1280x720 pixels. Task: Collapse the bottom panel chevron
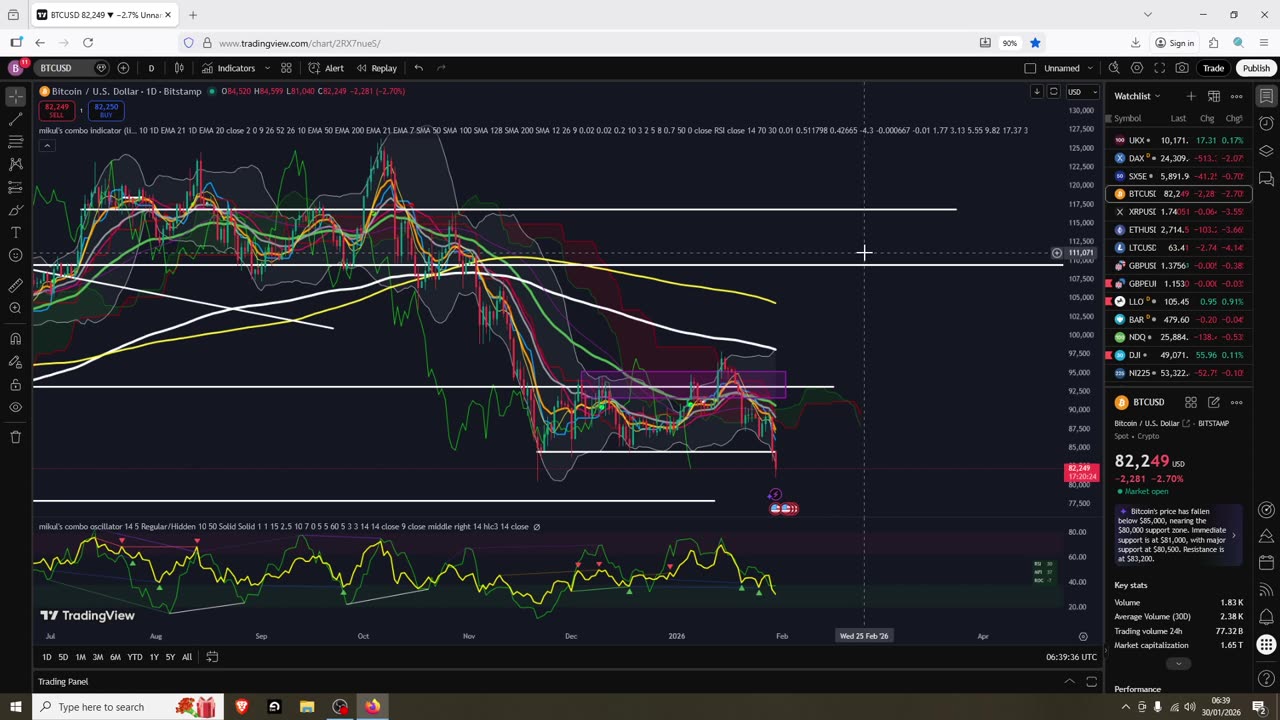1069,682
